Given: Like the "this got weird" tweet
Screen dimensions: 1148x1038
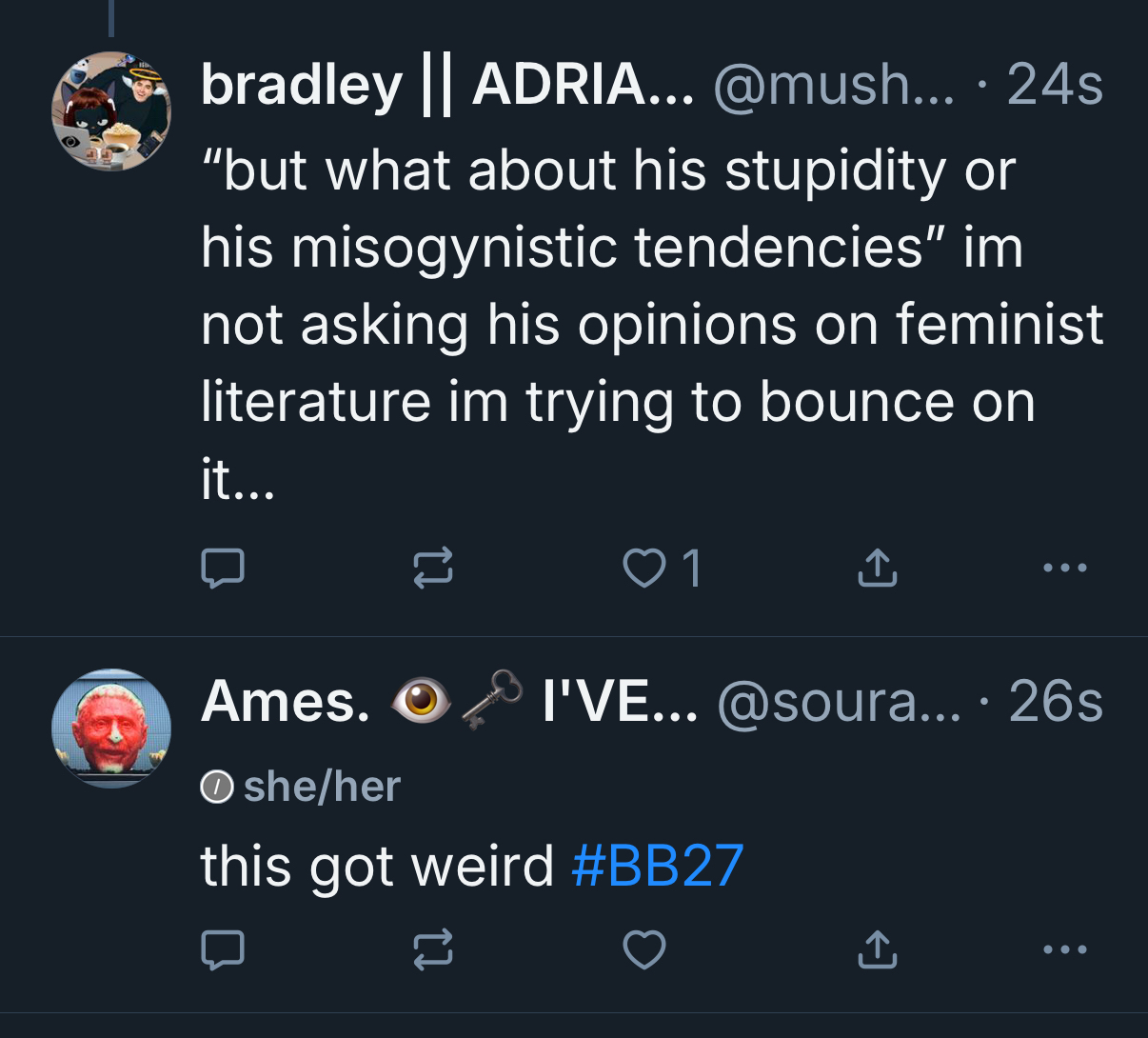Looking at the screenshot, I should point(644,949).
